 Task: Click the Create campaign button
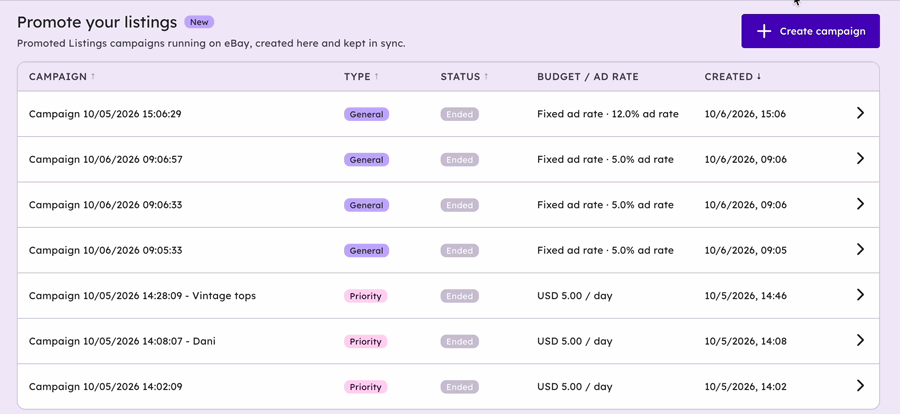pos(810,31)
